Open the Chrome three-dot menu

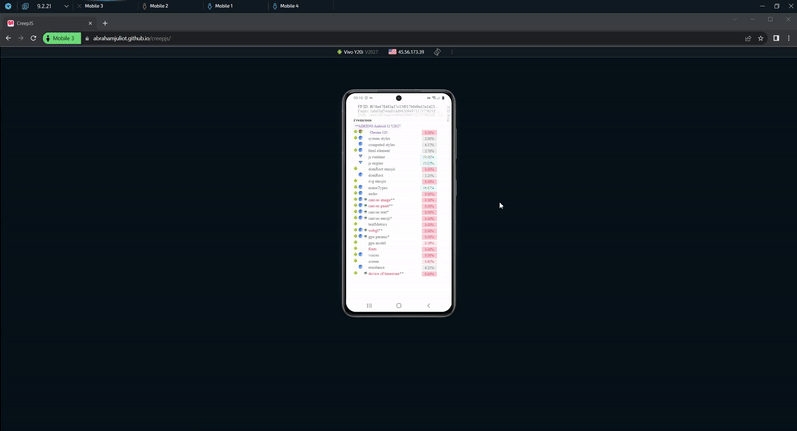coord(789,38)
